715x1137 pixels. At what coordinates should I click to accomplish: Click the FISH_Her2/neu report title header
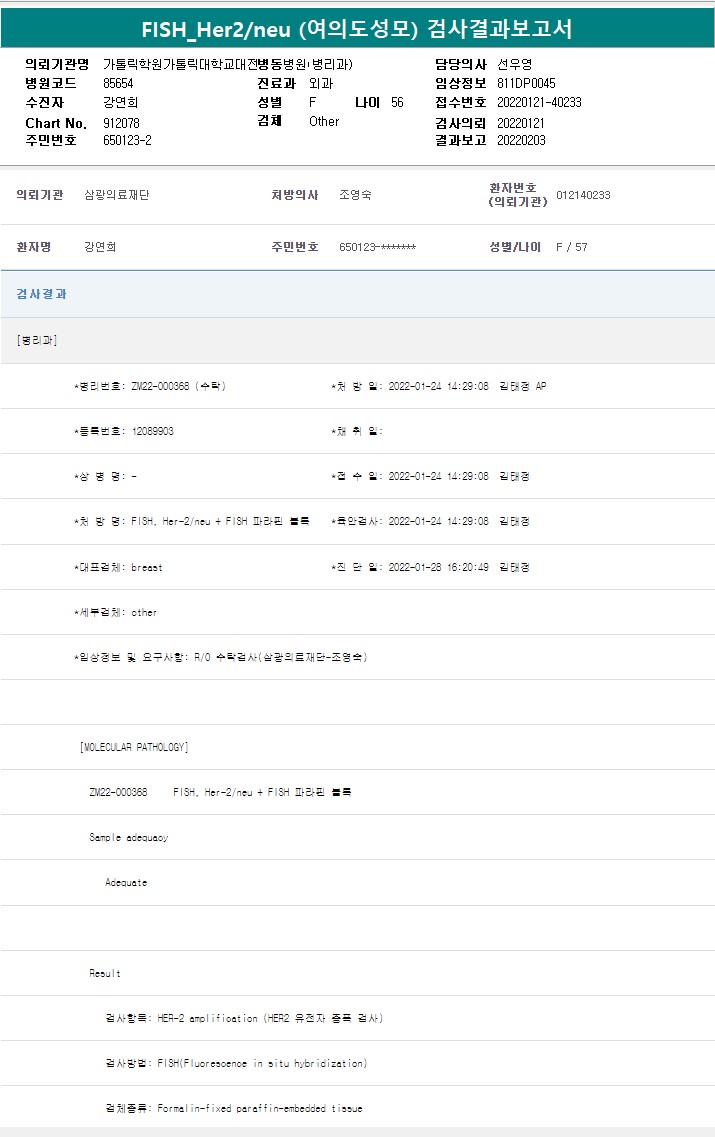pos(357,28)
